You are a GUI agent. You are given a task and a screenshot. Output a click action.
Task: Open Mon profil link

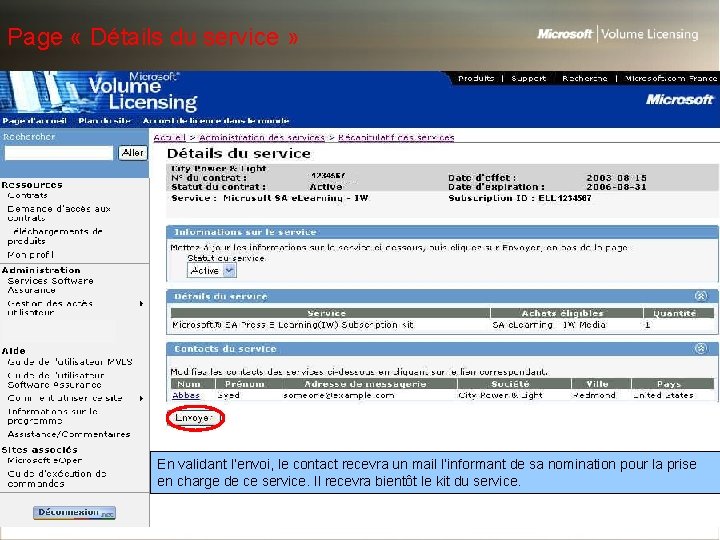point(31,254)
